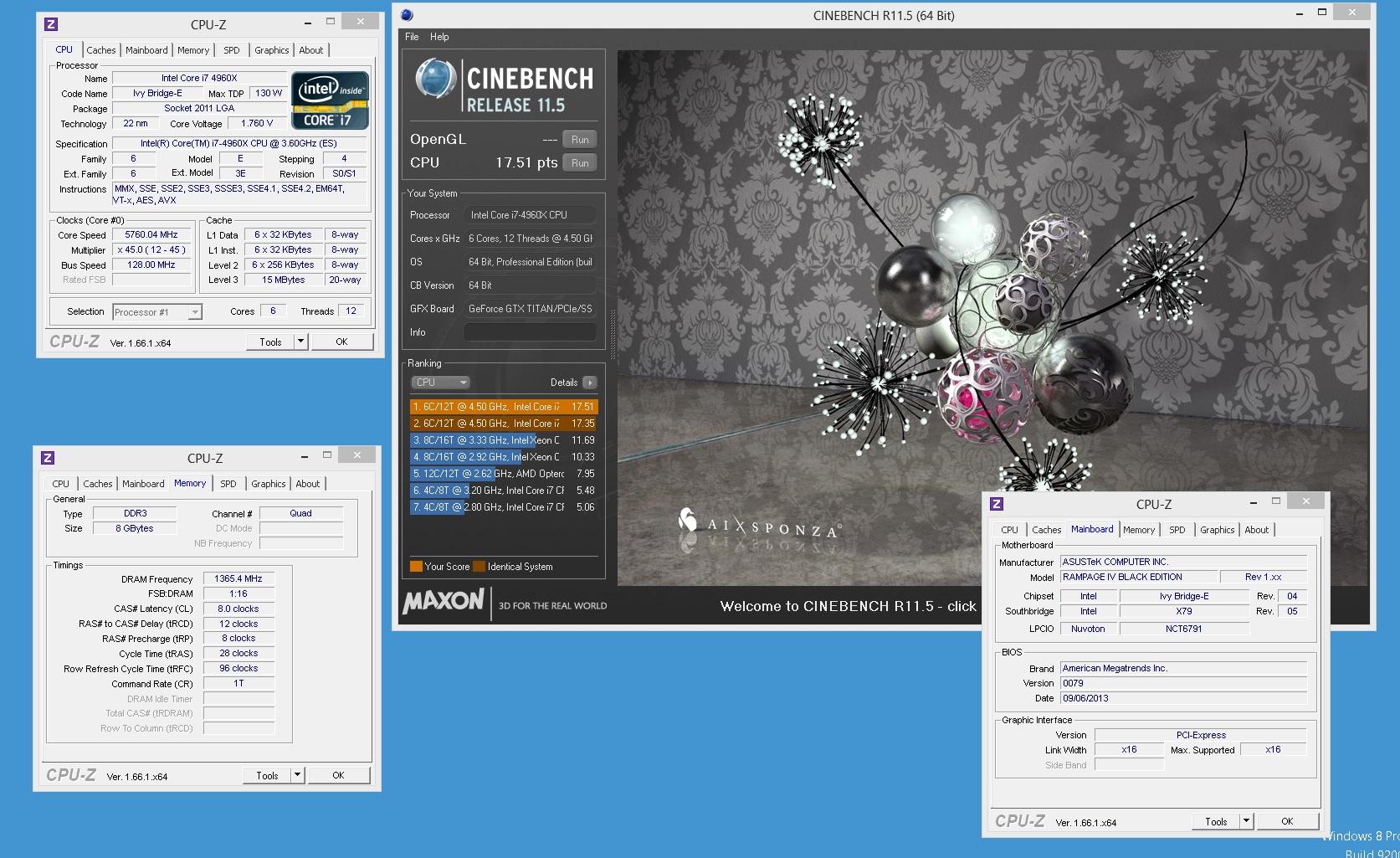Select Graphics tab in Mainboard window

[x=1218, y=530]
